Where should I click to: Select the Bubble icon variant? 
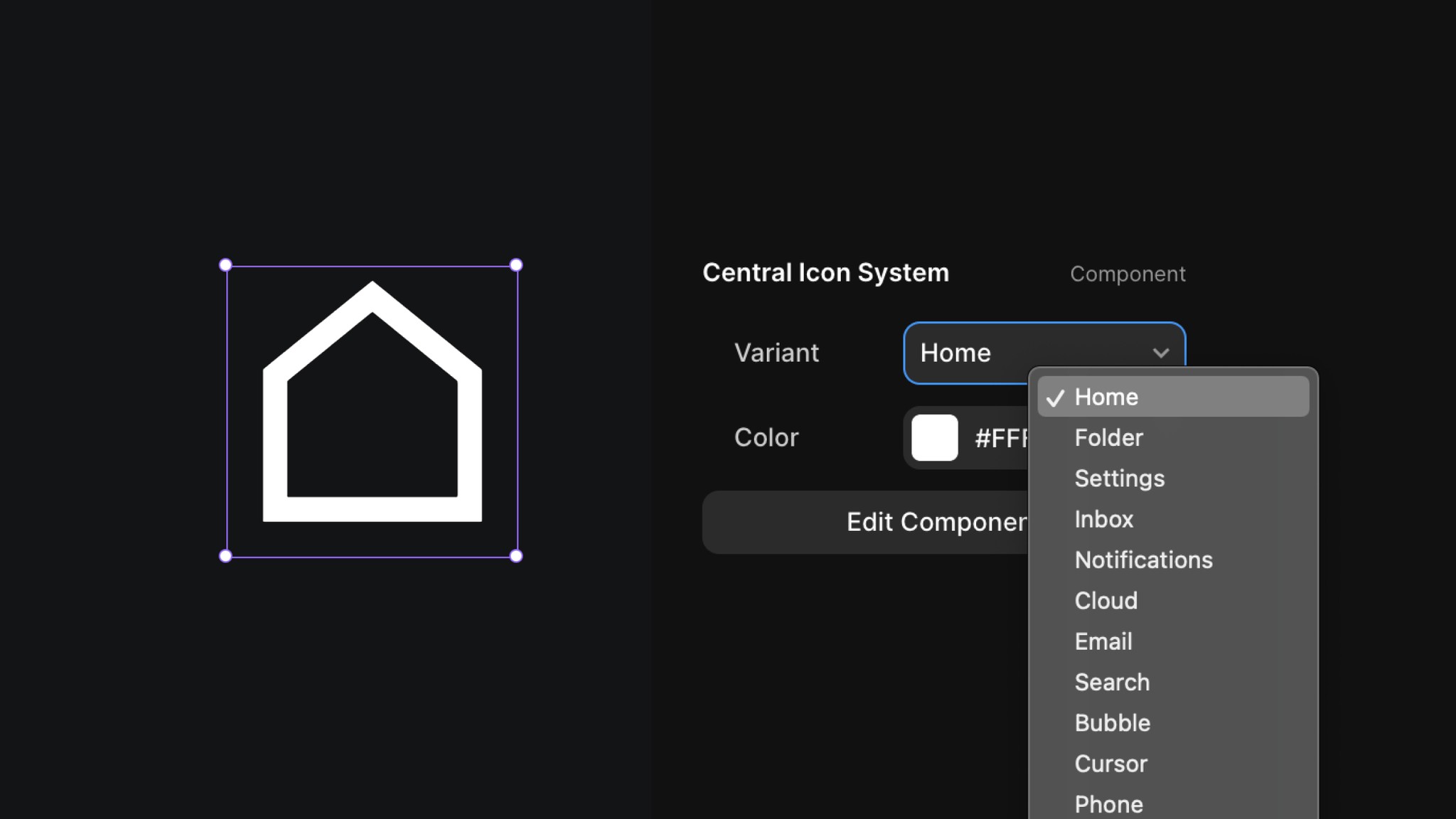1112,722
